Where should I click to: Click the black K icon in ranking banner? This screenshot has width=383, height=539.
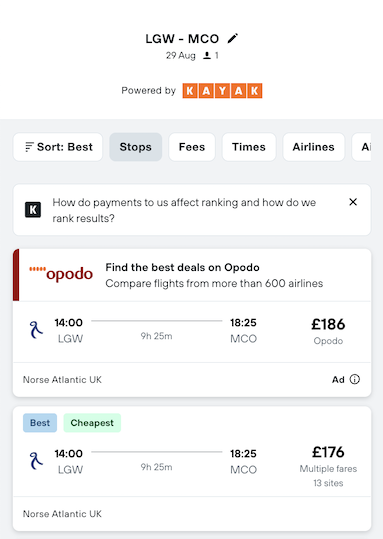point(33,210)
